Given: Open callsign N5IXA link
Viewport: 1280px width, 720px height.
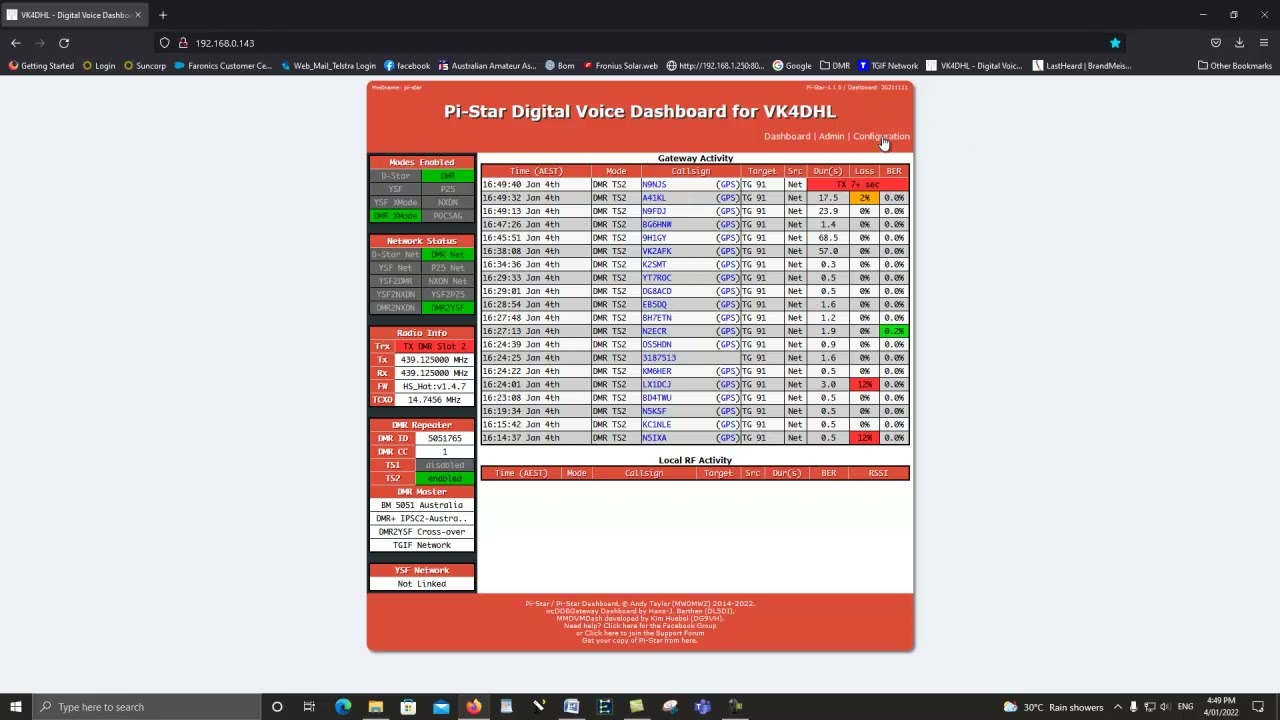Looking at the screenshot, I should point(654,438).
